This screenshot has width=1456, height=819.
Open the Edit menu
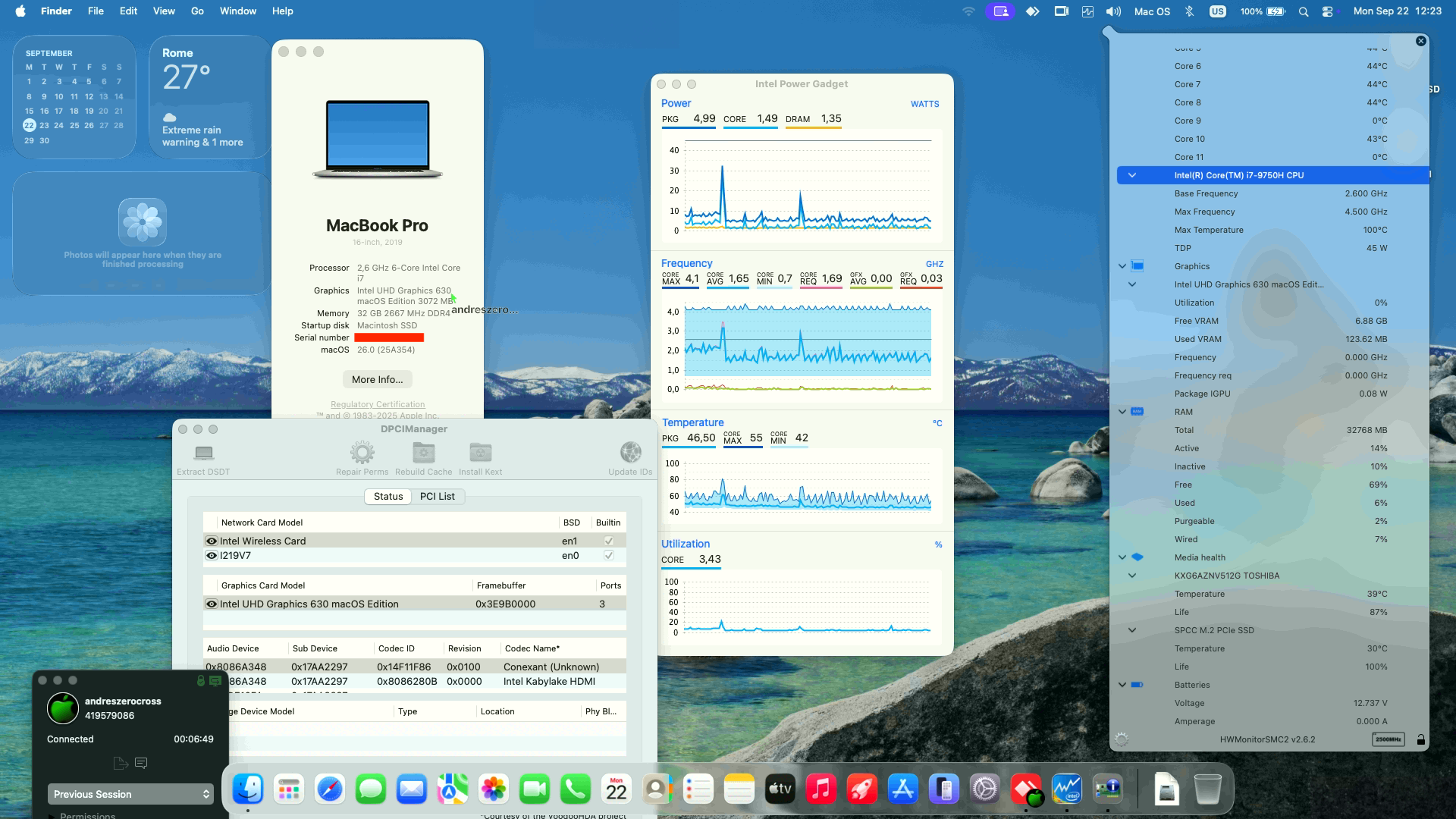pyautogui.click(x=128, y=11)
